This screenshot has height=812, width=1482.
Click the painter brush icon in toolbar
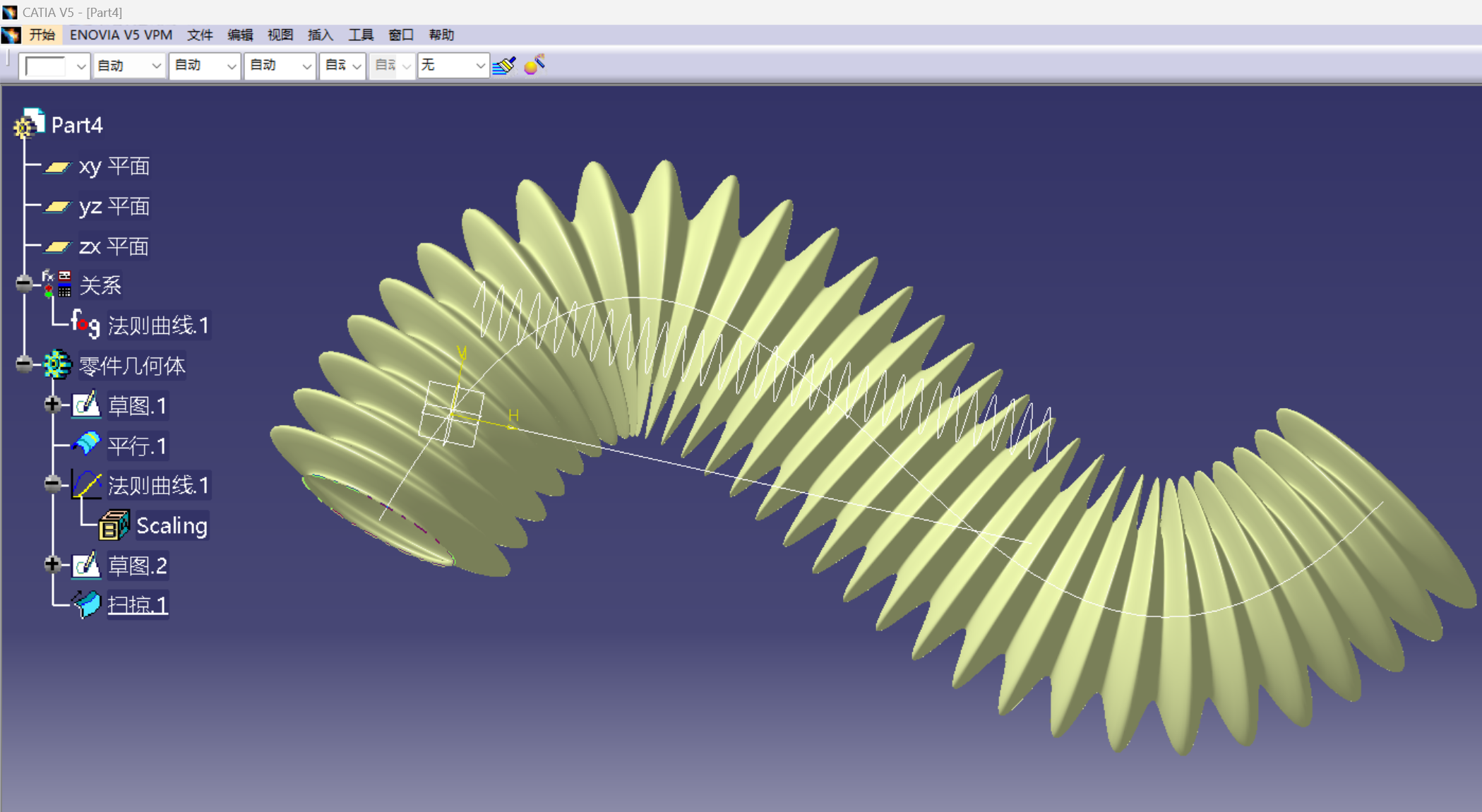[x=504, y=66]
